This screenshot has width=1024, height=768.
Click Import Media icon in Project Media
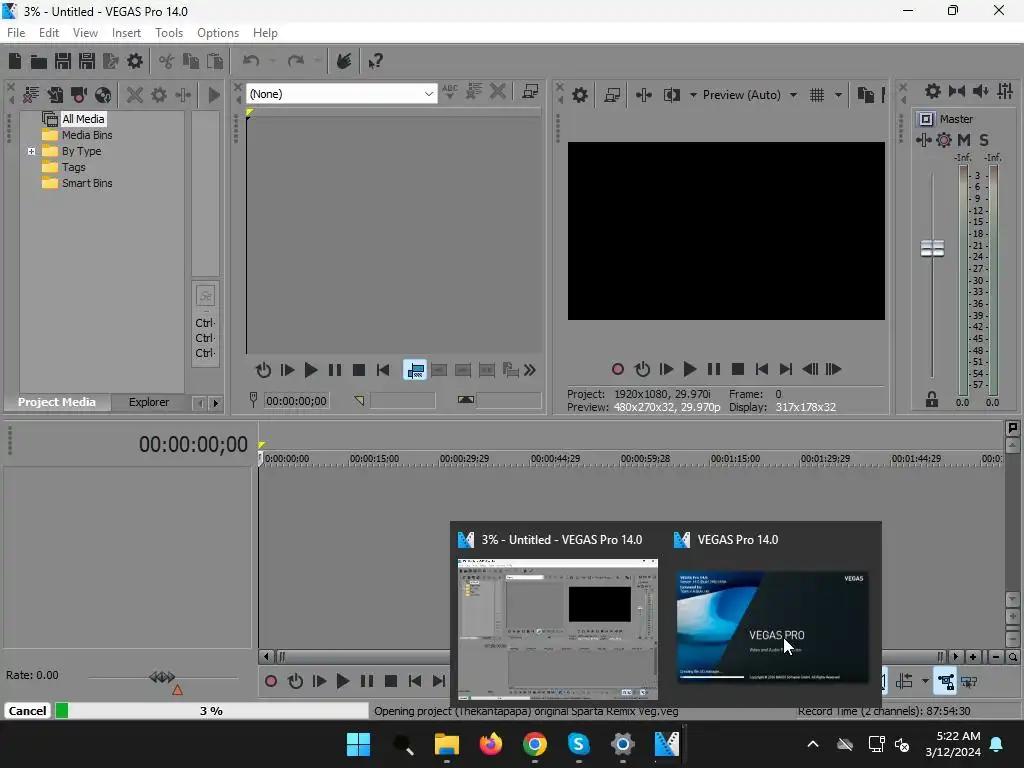55,95
